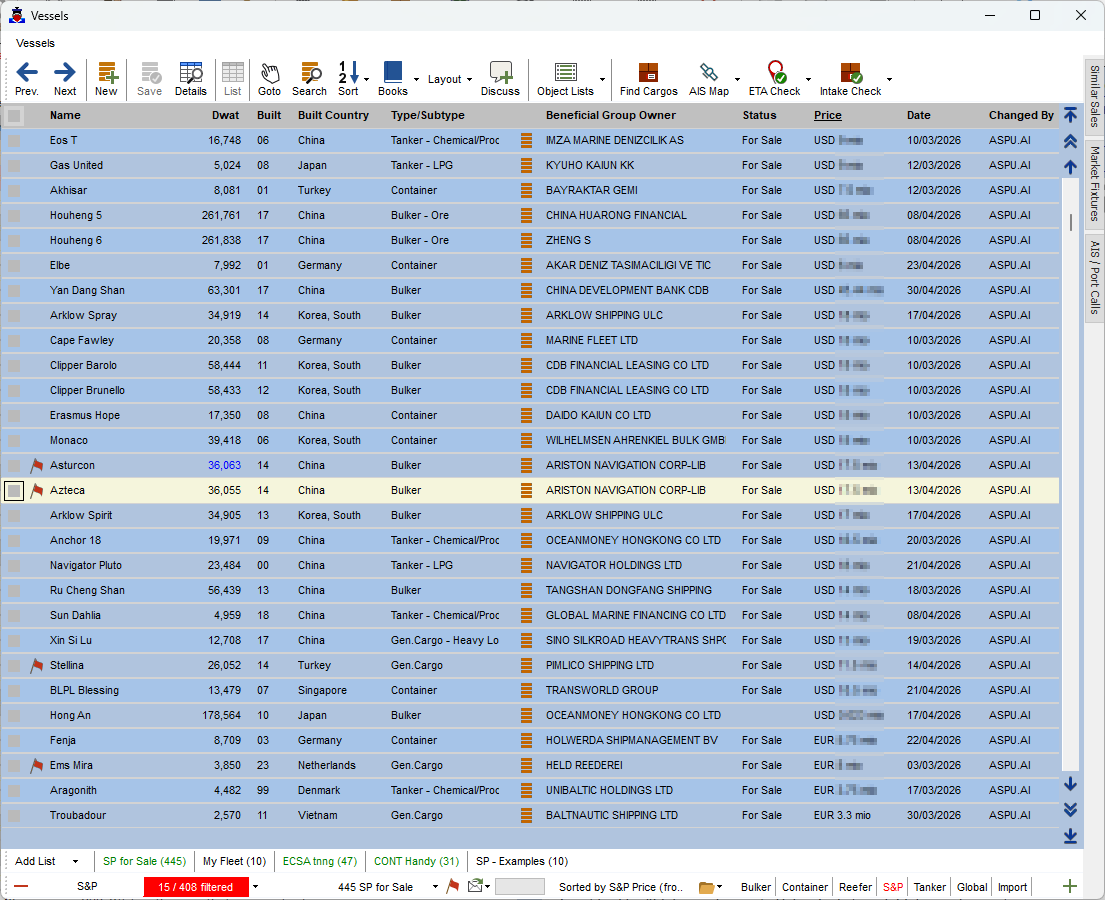Click the Bulker filter button
This screenshot has width=1105, height=900.
tap(756, 887)
